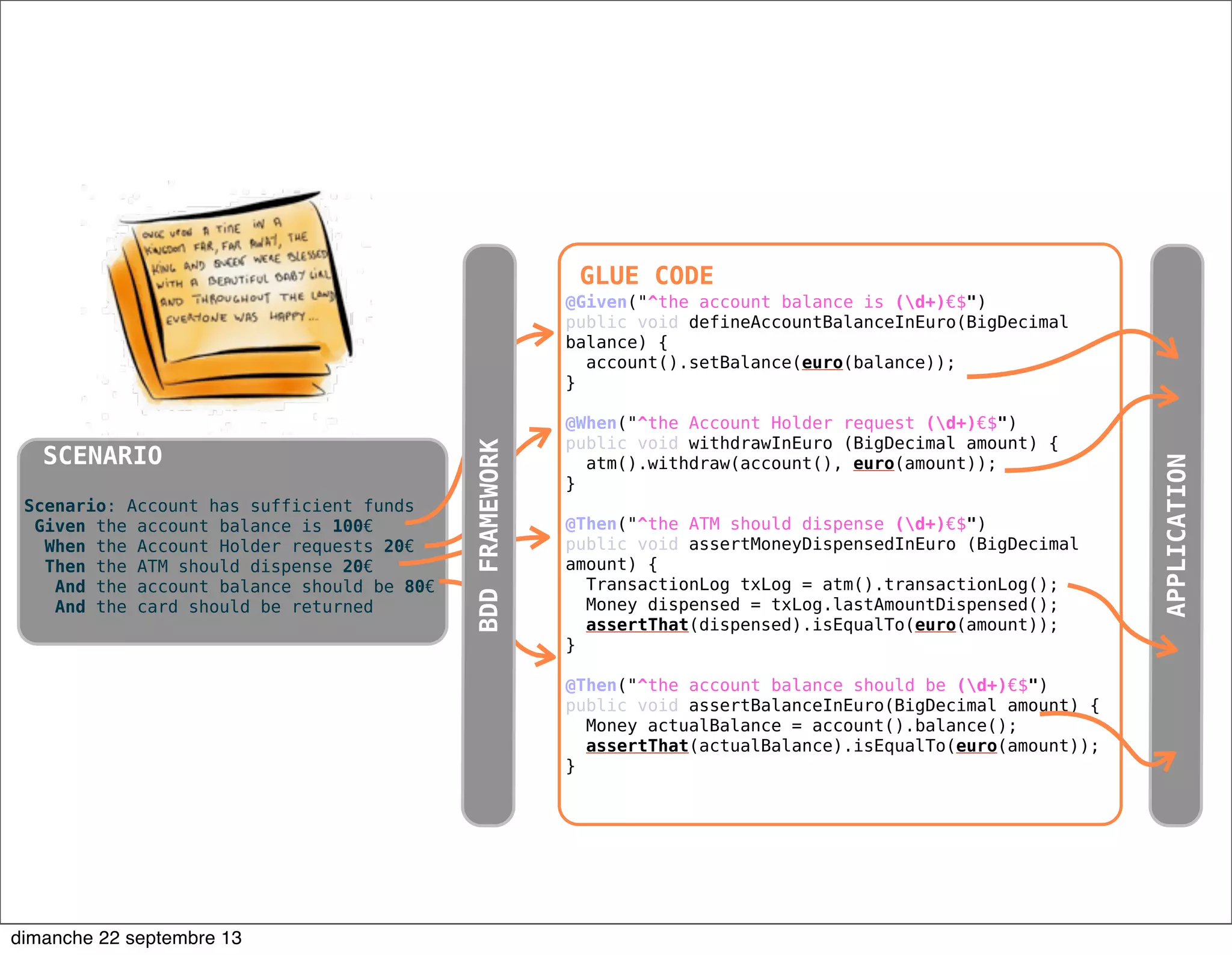
Task: Click the @When annotation keyword
Action: tap(591, 423)
